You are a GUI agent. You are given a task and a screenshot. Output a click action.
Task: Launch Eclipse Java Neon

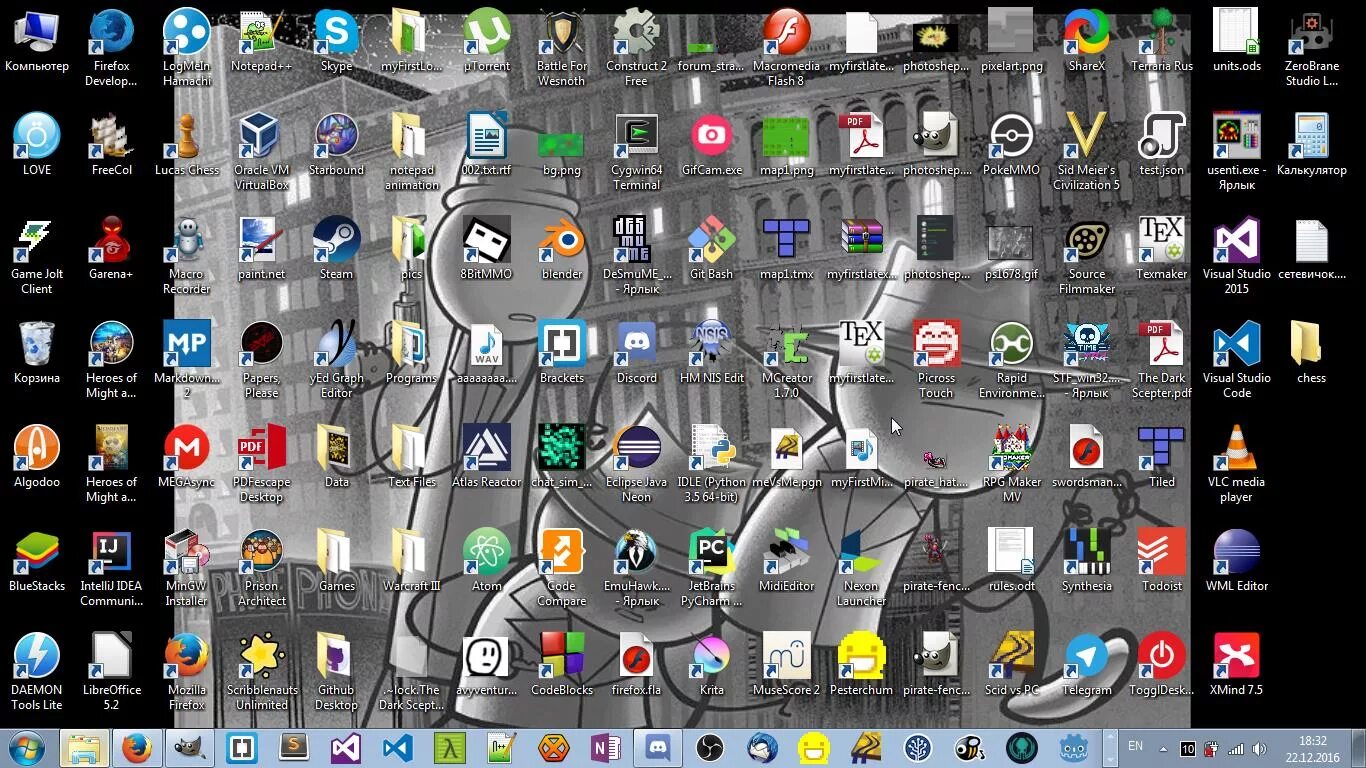pyautogui.click(x=637, y=464)
